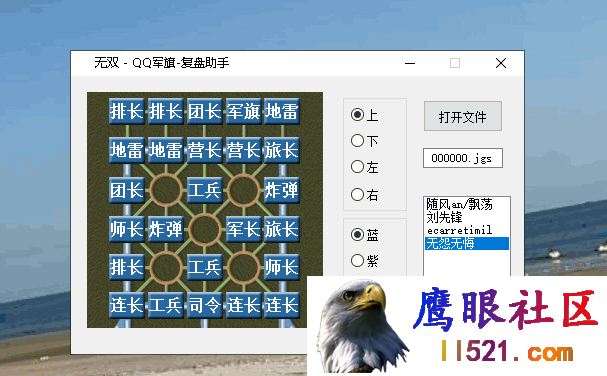
Task: Pick the 右 radio option
Action: (364, 195)
